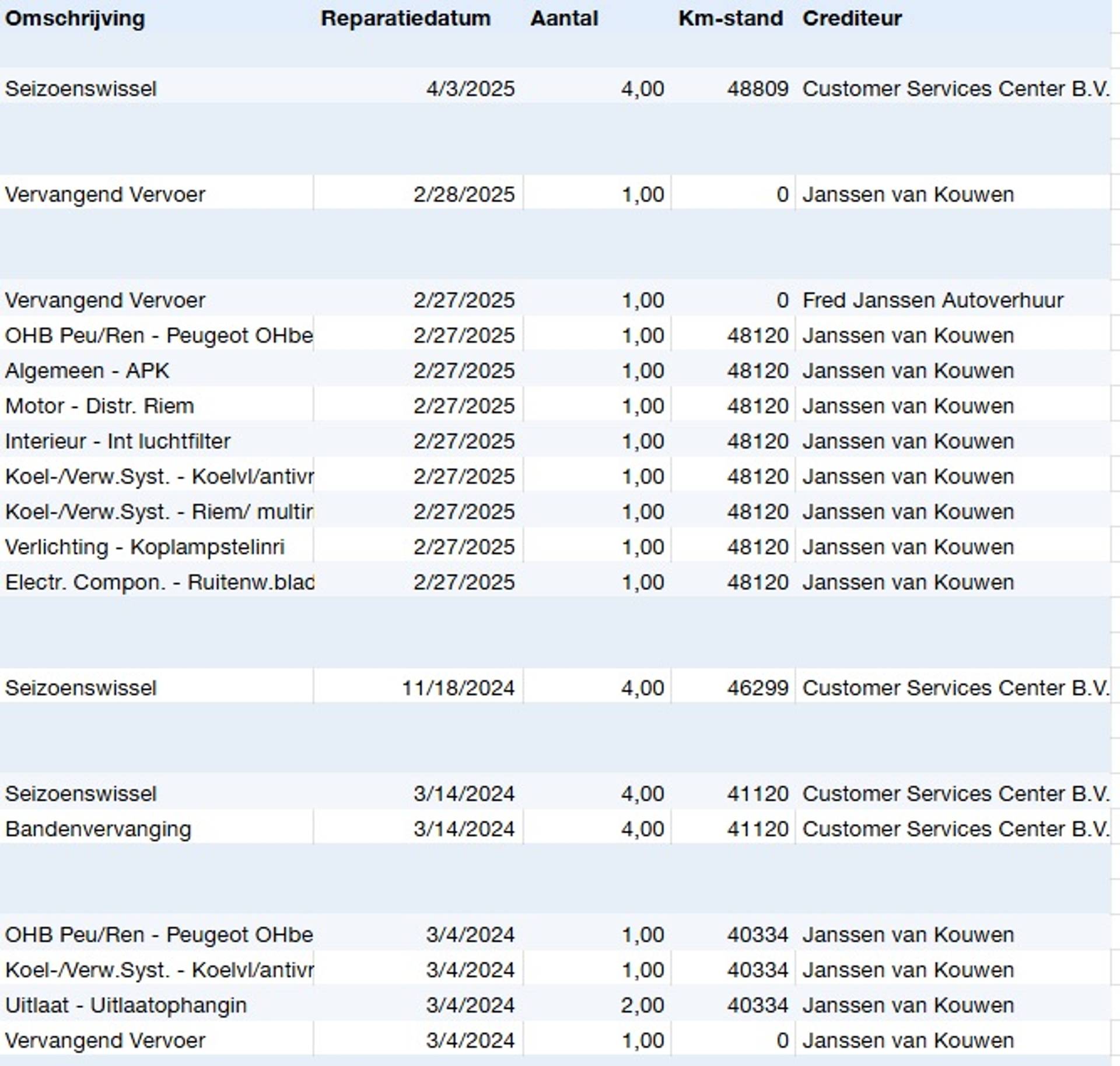Select the Algemeen - APK row

(87, 371)
